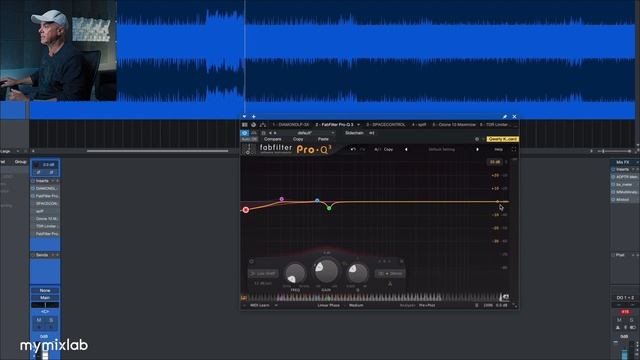
Task: Toggle the FabFilter Pro insert power
Action: (33, 196)
